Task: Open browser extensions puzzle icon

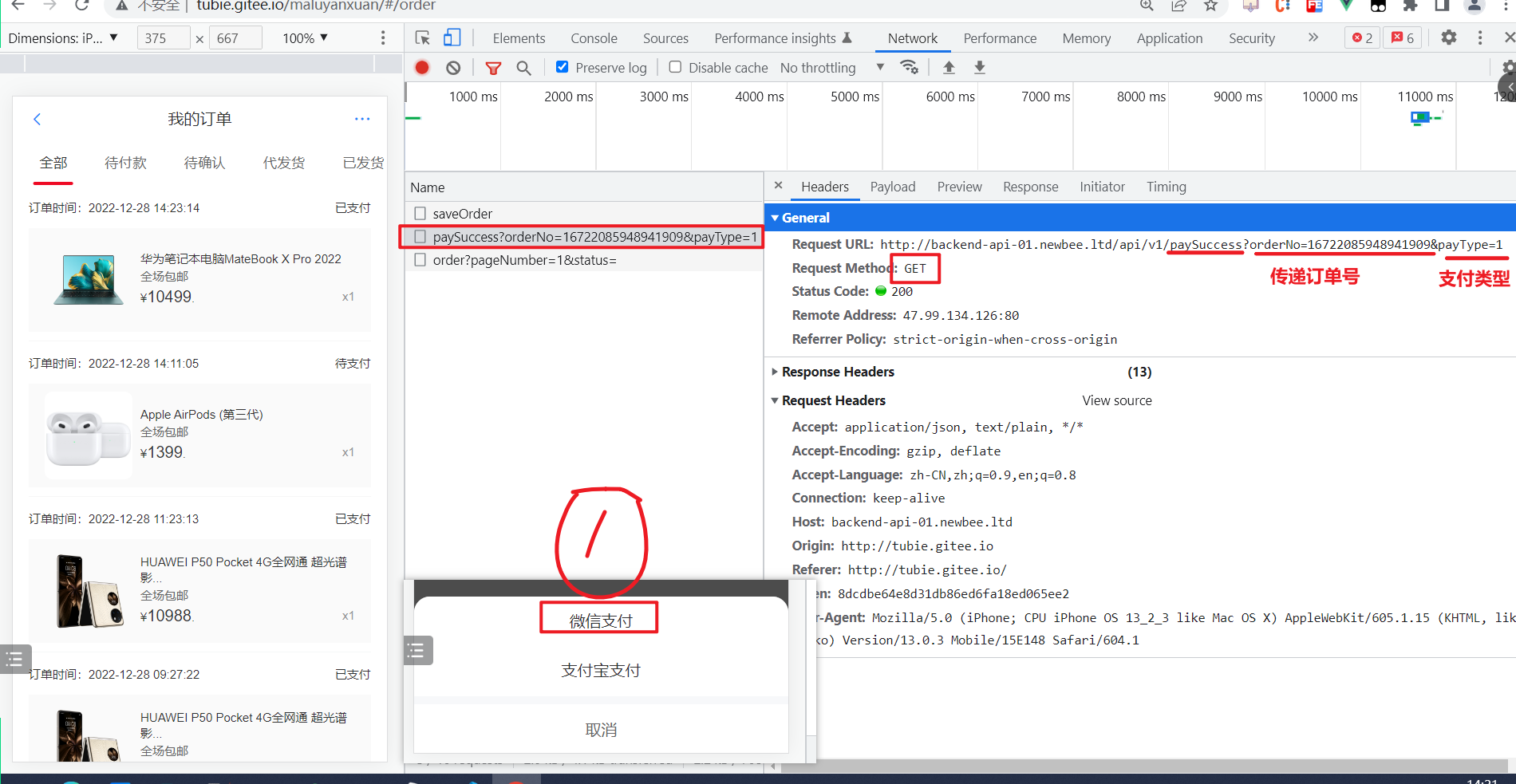Action: 1410,6
